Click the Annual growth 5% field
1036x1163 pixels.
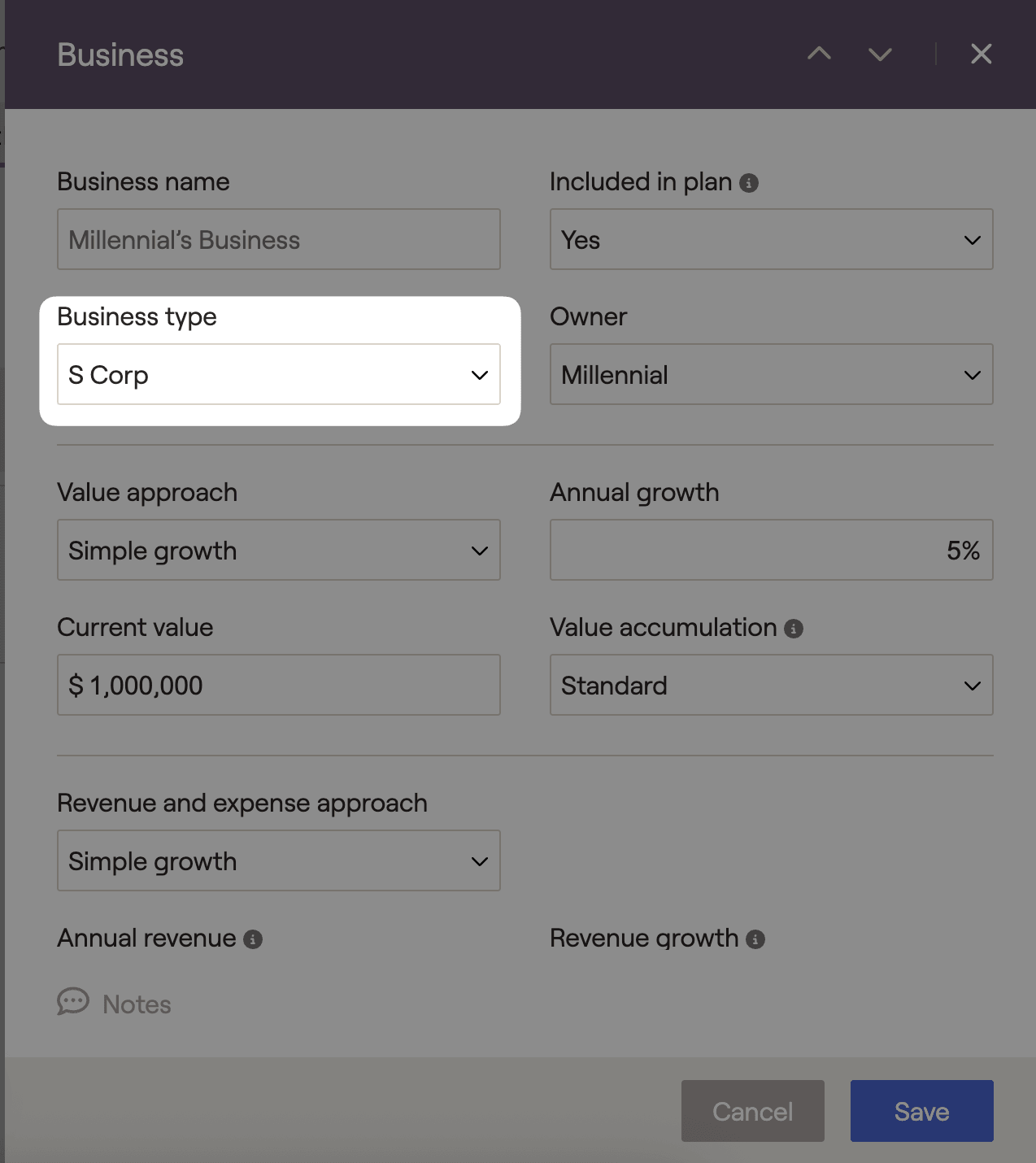click(771, 551)
